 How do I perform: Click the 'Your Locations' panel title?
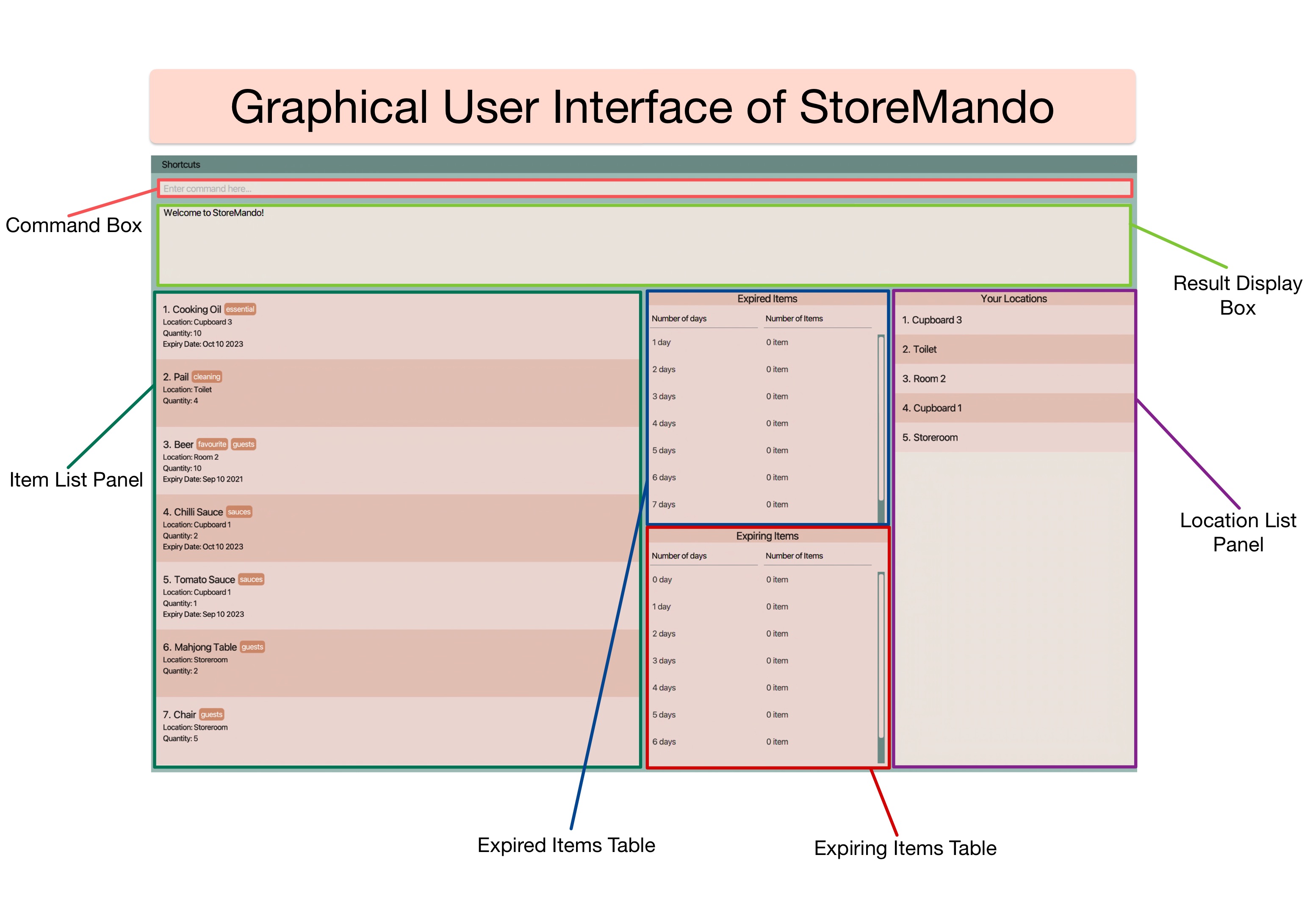point(1013,299)
